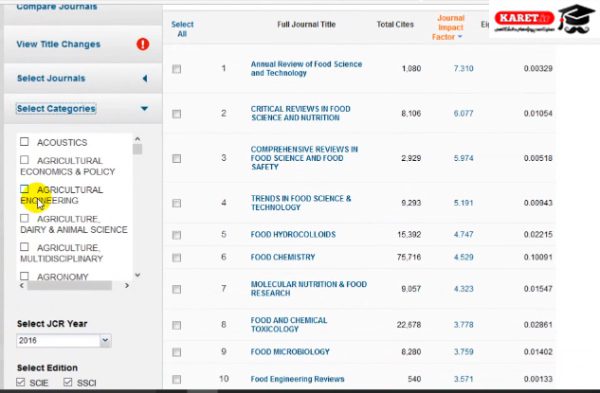Click the Total Cites column header

coord(395,24)
